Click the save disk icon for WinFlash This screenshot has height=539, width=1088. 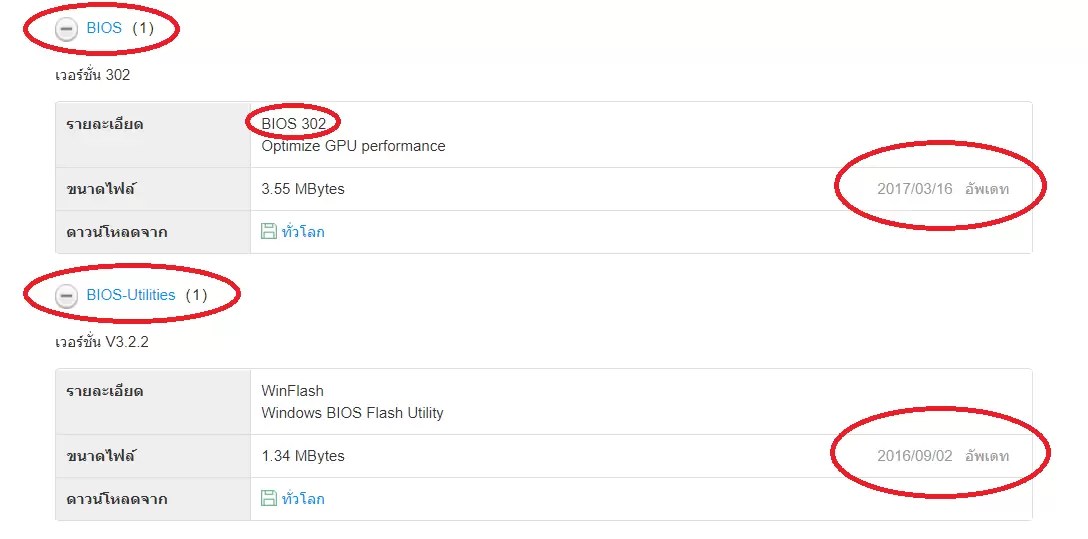tap(269, 498)
